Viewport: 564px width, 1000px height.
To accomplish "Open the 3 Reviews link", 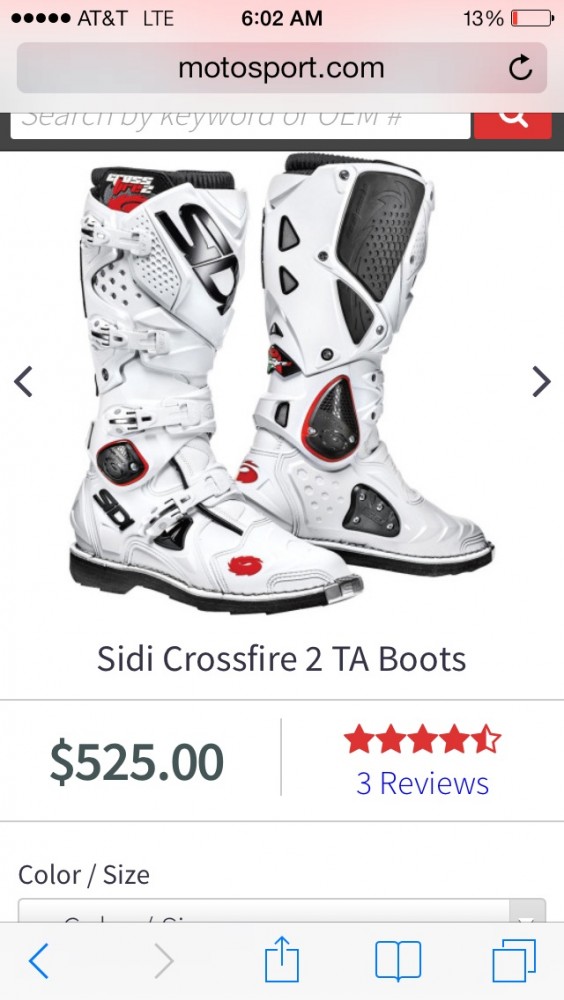I will pyautogui.click(x=422, y=783).
